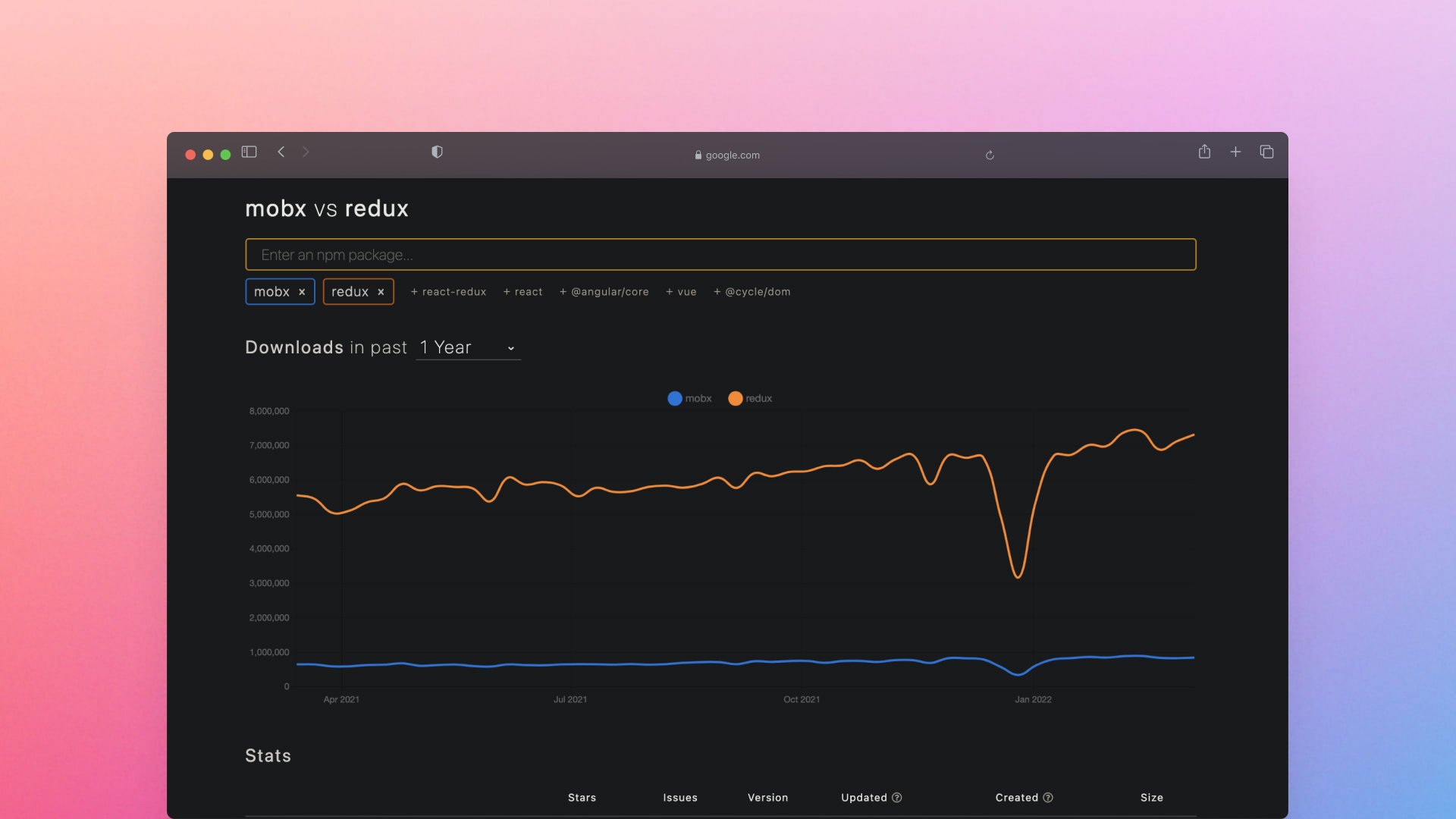1456x819 pixels.
Task: Add @angular/core suggestion
Action: [604, 292]
